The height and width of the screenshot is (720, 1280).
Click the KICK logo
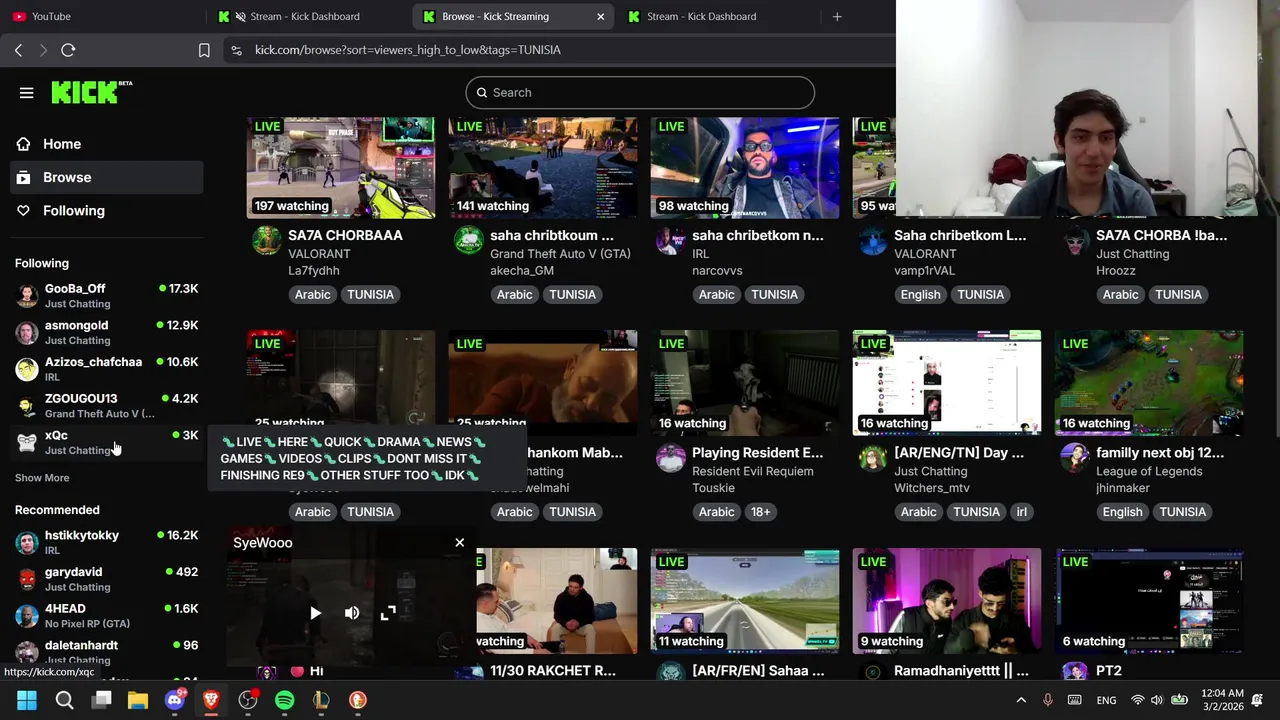92,92
